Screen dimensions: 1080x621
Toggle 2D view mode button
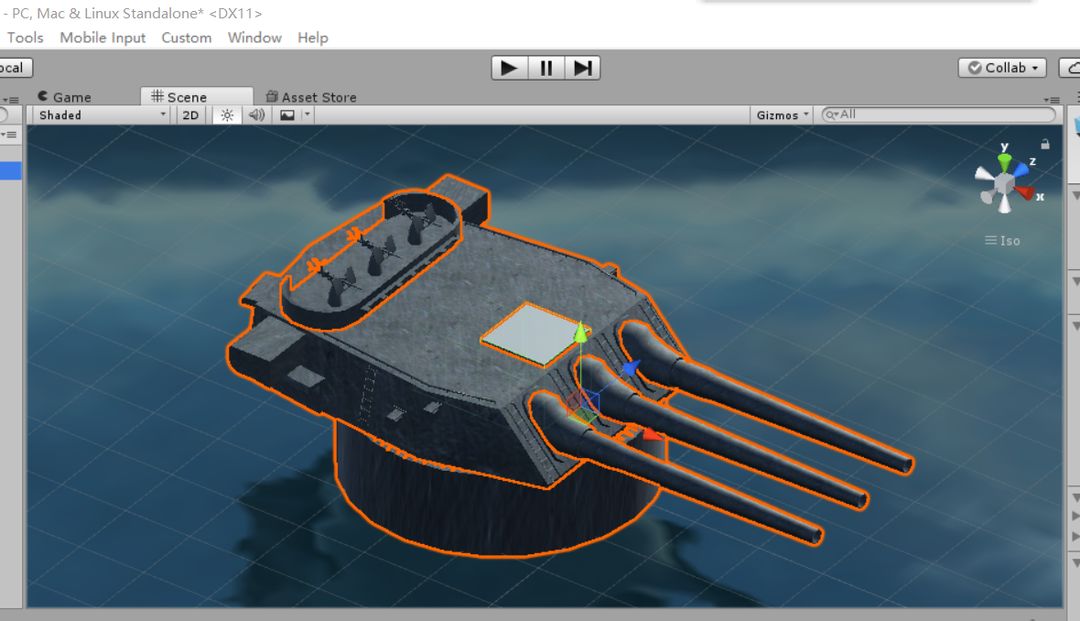(190, 115)
